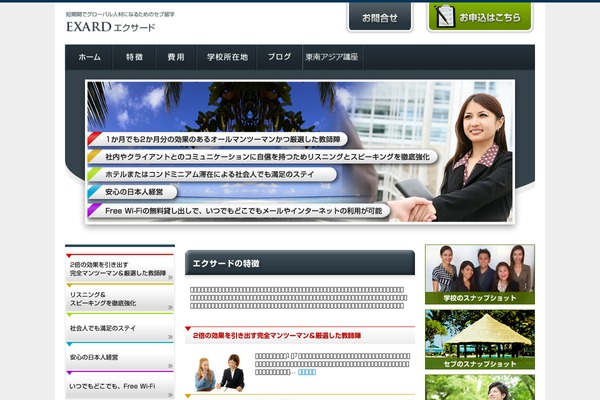Click the arrow icon on 社会人でも満足のステイ item

[x=170, y=337]
